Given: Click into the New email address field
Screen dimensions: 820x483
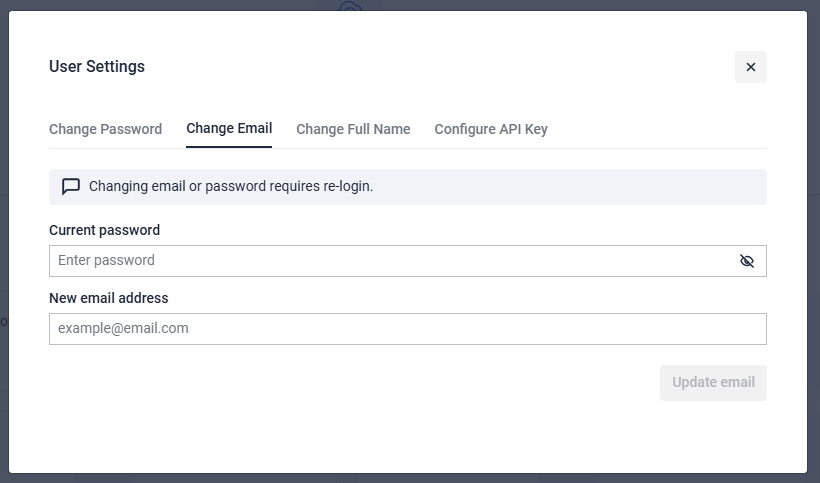Looking at the screenshot, I should tap(407, 329).
